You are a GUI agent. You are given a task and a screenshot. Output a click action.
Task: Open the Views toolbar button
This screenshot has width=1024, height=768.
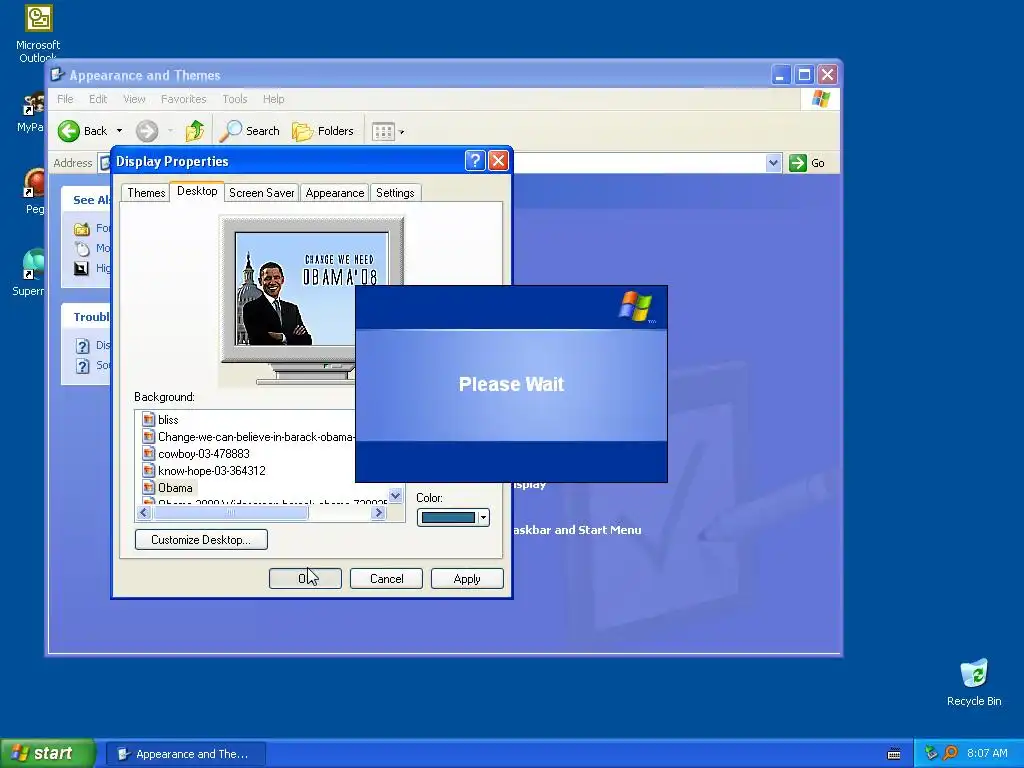pos(387,132)
